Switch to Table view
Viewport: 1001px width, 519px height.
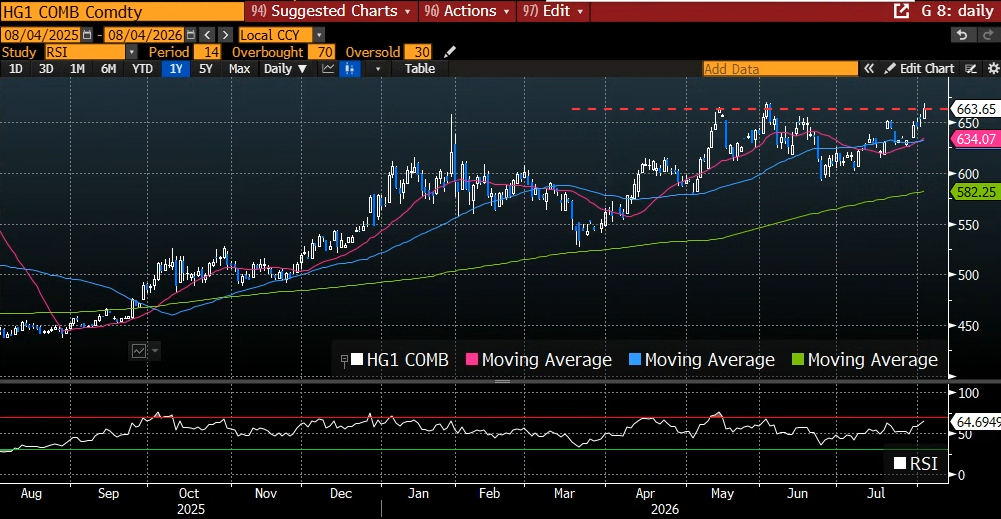pos(419,68)
